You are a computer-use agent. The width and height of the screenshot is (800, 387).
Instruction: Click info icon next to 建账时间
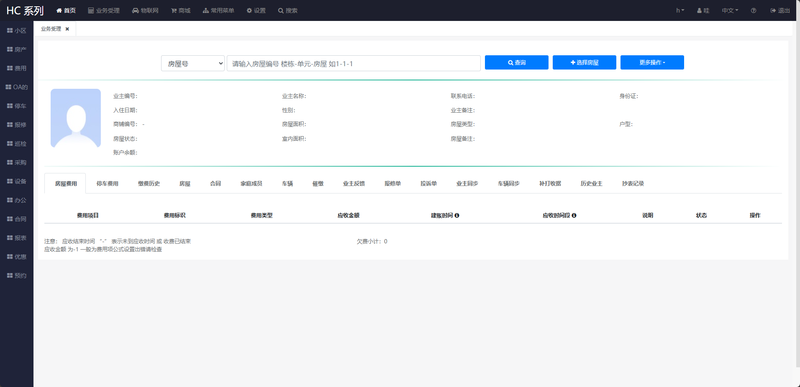click(x=457, y=216)
